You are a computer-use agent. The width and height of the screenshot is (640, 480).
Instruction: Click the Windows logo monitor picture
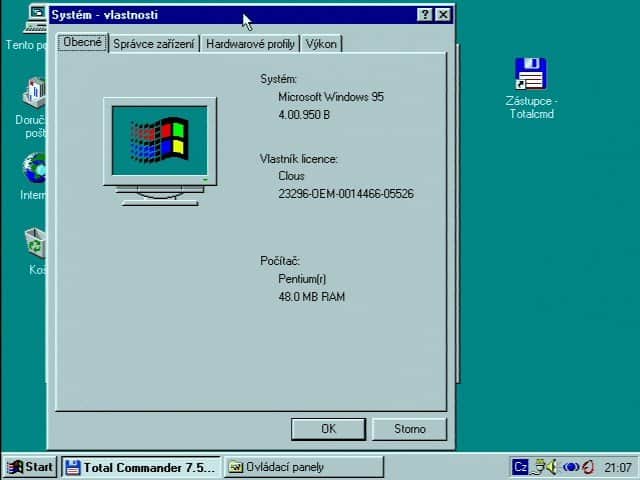tap(160, 151)
